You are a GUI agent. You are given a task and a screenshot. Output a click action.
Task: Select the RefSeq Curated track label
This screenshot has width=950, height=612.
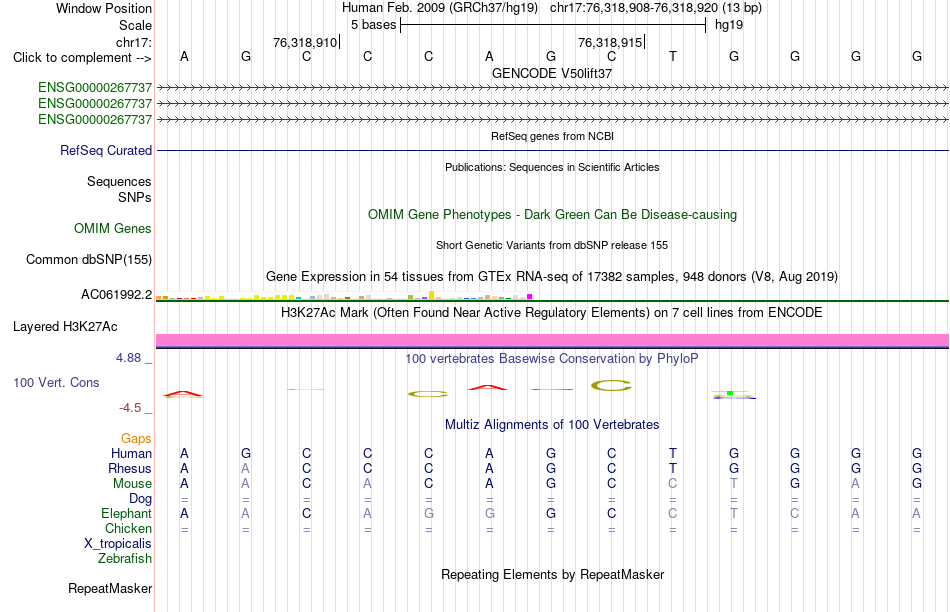coord(105,150)
